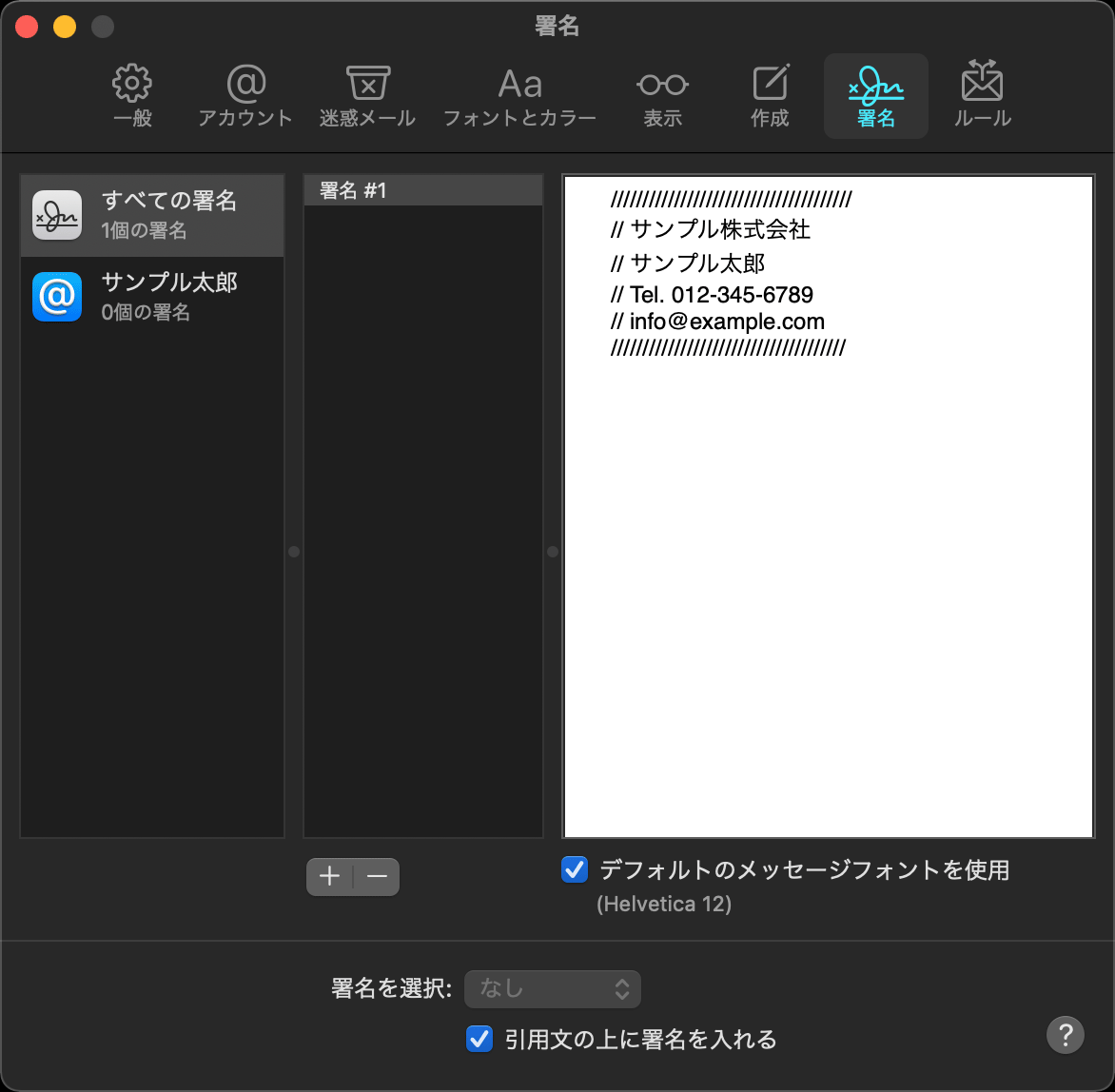Open the アカウント @ icon pane
This screenshot has height=1092, width=1115.
point(245,85)
